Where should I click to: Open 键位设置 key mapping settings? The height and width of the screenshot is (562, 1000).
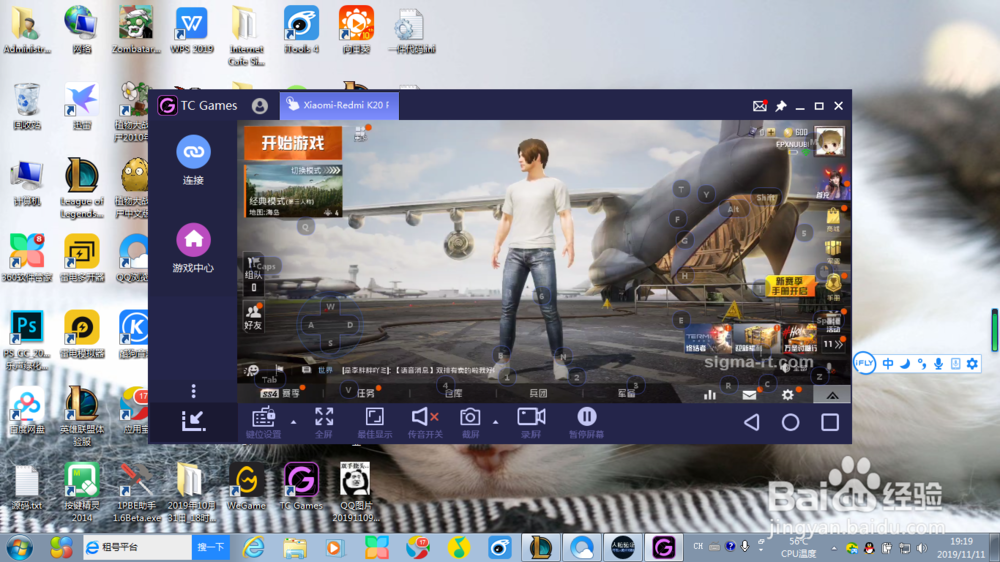click(x=263, y=422)
